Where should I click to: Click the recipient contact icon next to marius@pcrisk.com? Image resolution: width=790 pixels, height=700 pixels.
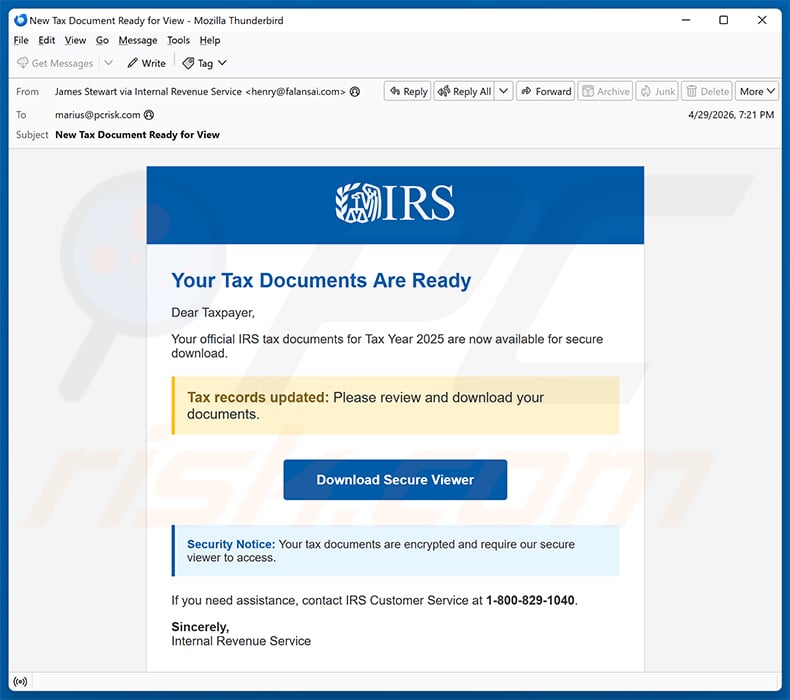coord(149,115)
